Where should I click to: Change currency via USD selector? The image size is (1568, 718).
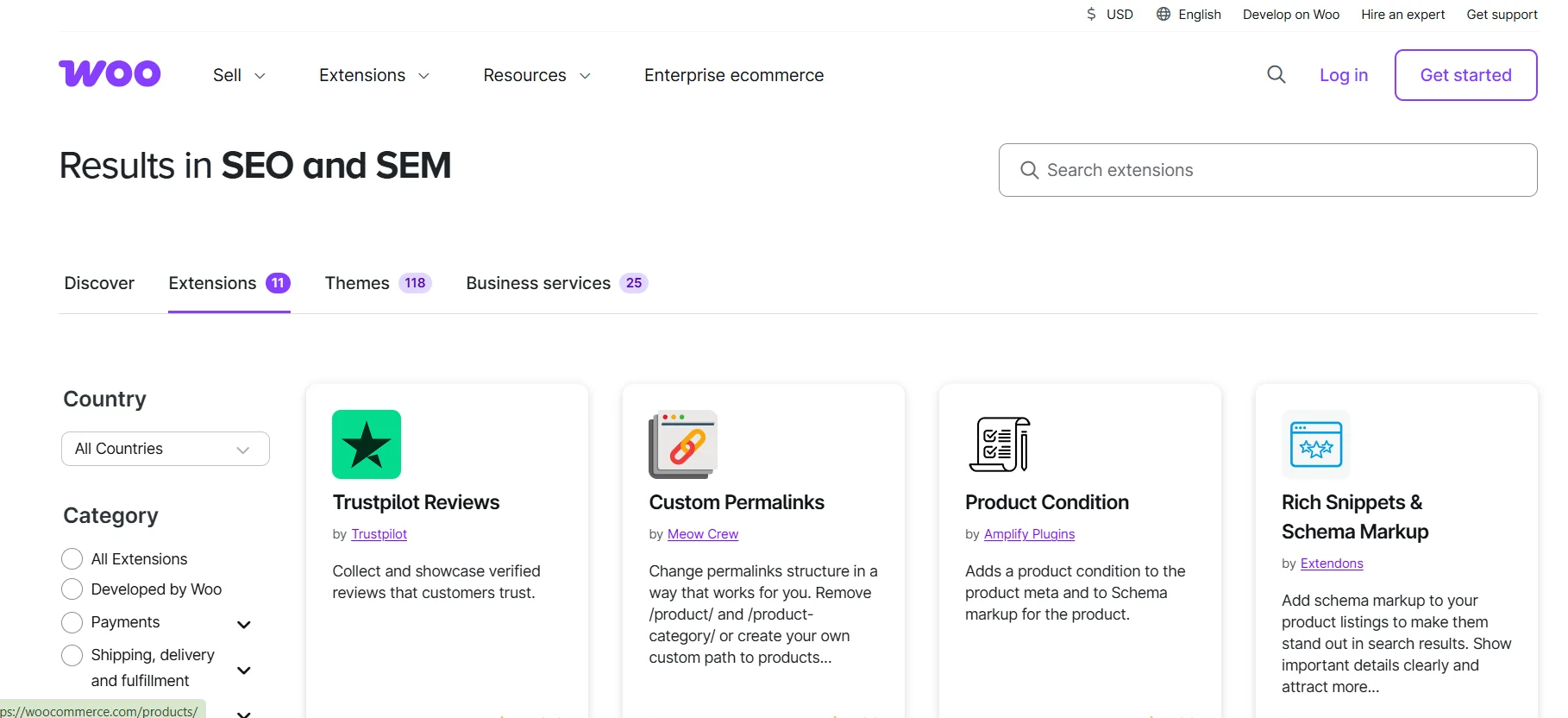(1109, 14)
